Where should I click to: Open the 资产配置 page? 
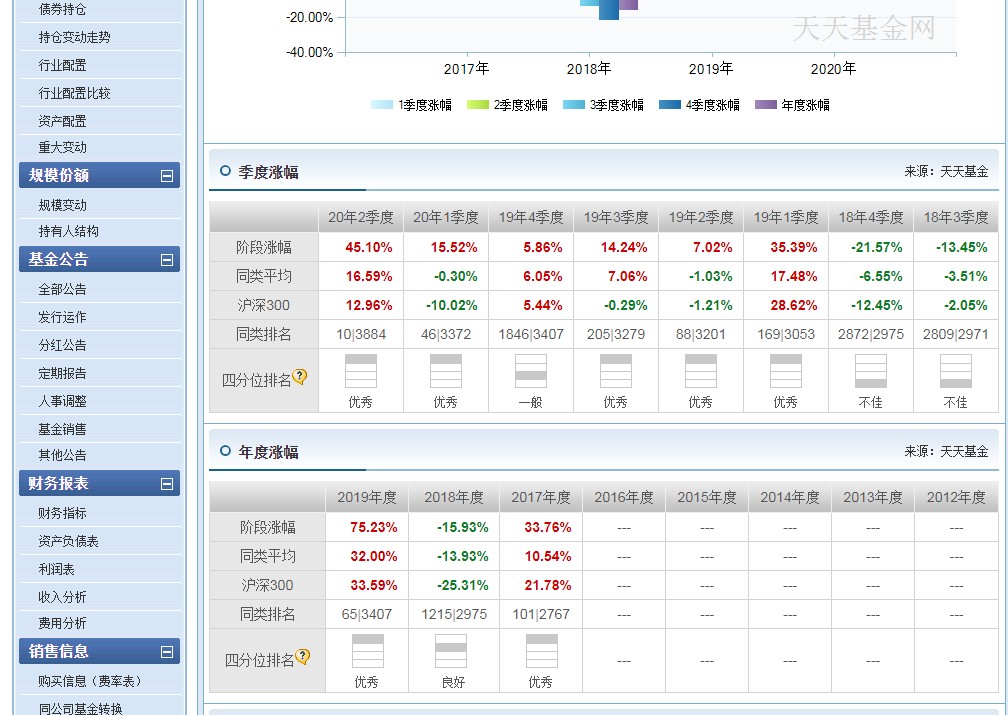(x=62, y=121)
